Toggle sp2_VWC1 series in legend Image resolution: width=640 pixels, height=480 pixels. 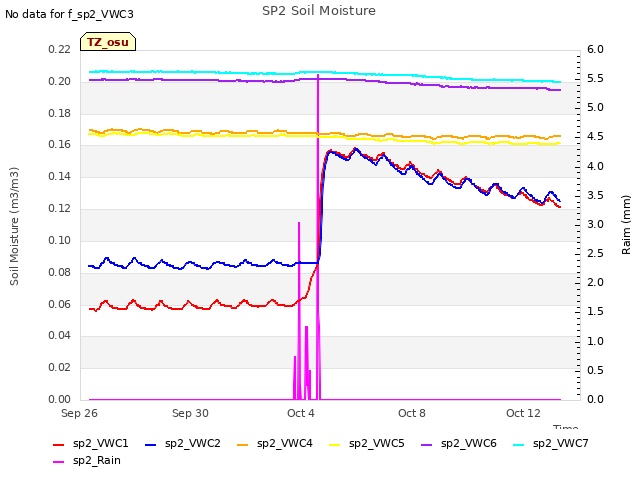click(x=91, y=444)
